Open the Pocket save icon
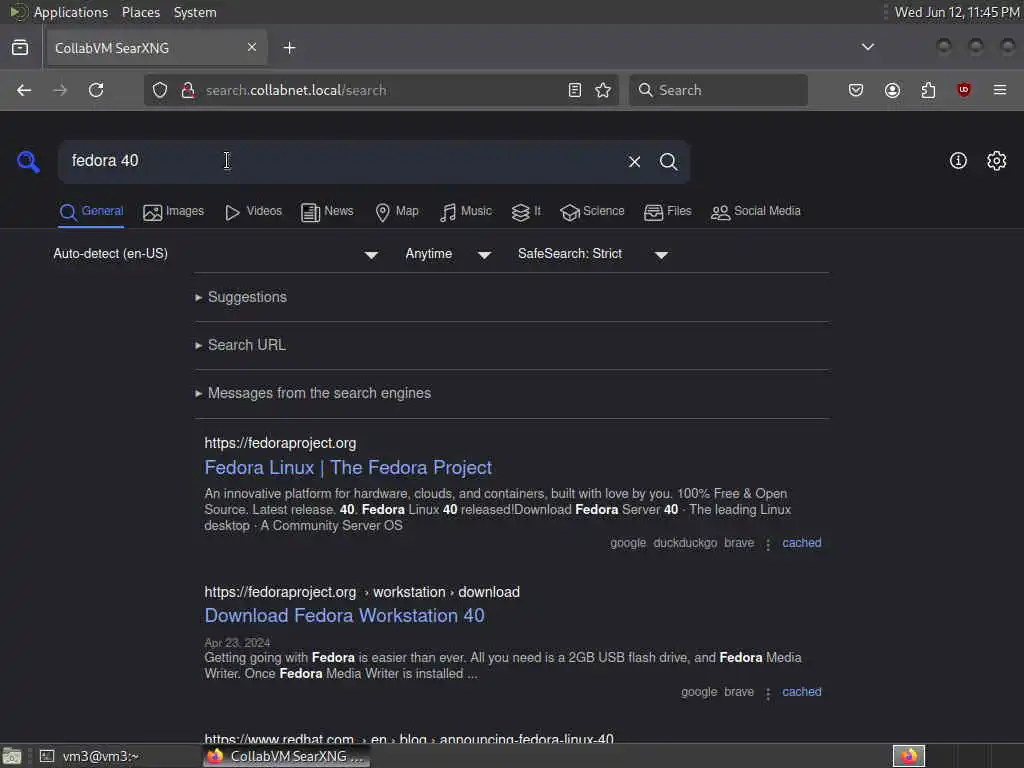Image resolution: width=1024 pixels, height=768 pixels. tap(856, 90)
